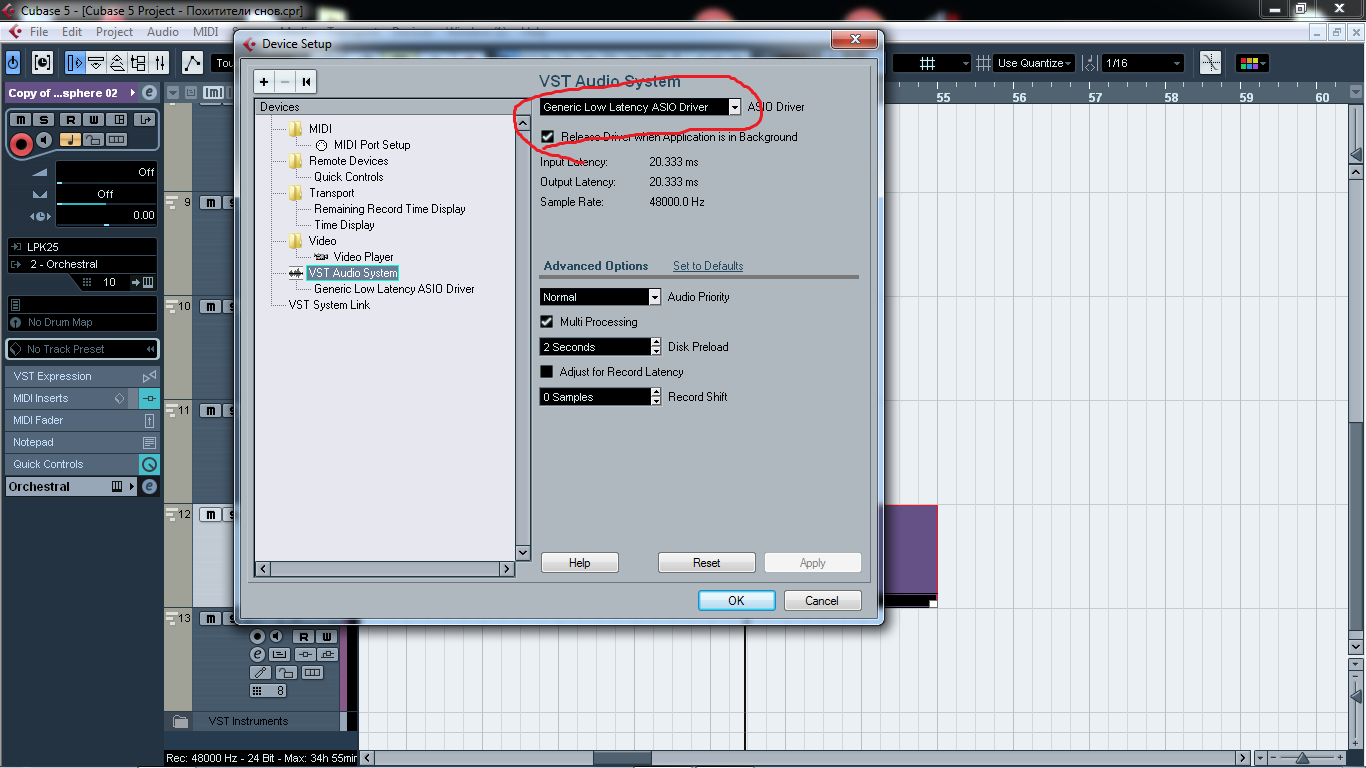Click the Disk Preload stepper arrows
Image resolution: width=1366 pixels, height=768 pixels.
coord(656,347)
